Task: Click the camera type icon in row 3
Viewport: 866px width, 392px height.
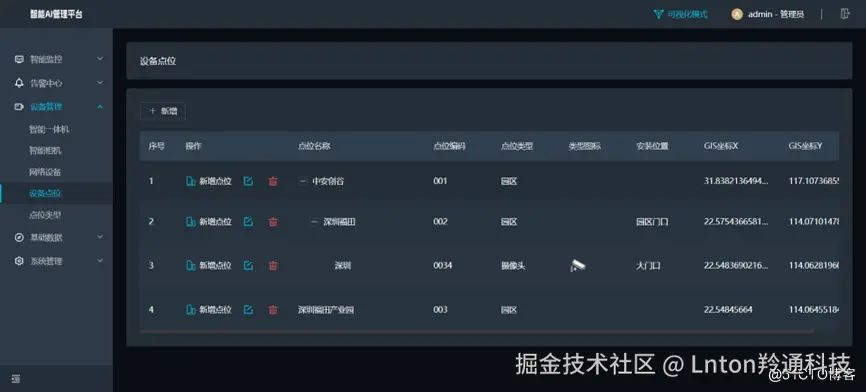Action: click(577, 266)
